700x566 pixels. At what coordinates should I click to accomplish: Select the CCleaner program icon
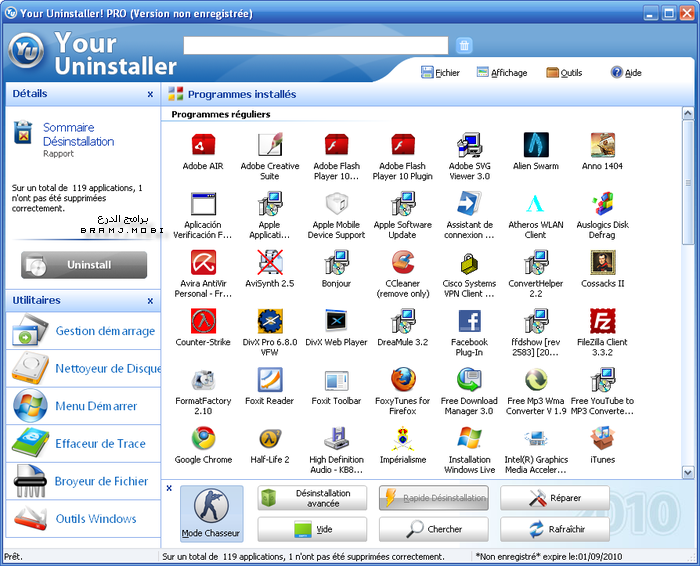[x=401, y=263]
